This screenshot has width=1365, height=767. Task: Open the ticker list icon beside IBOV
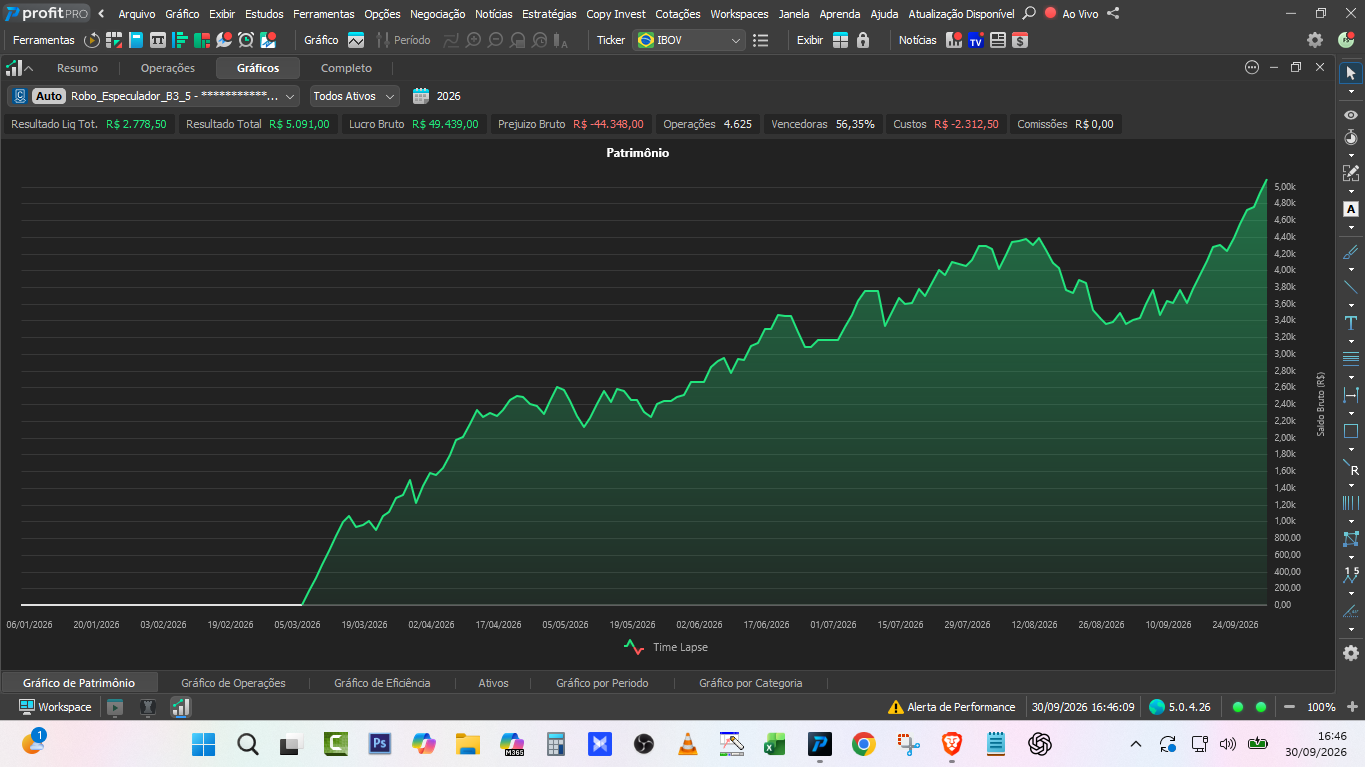pos(761,40)
